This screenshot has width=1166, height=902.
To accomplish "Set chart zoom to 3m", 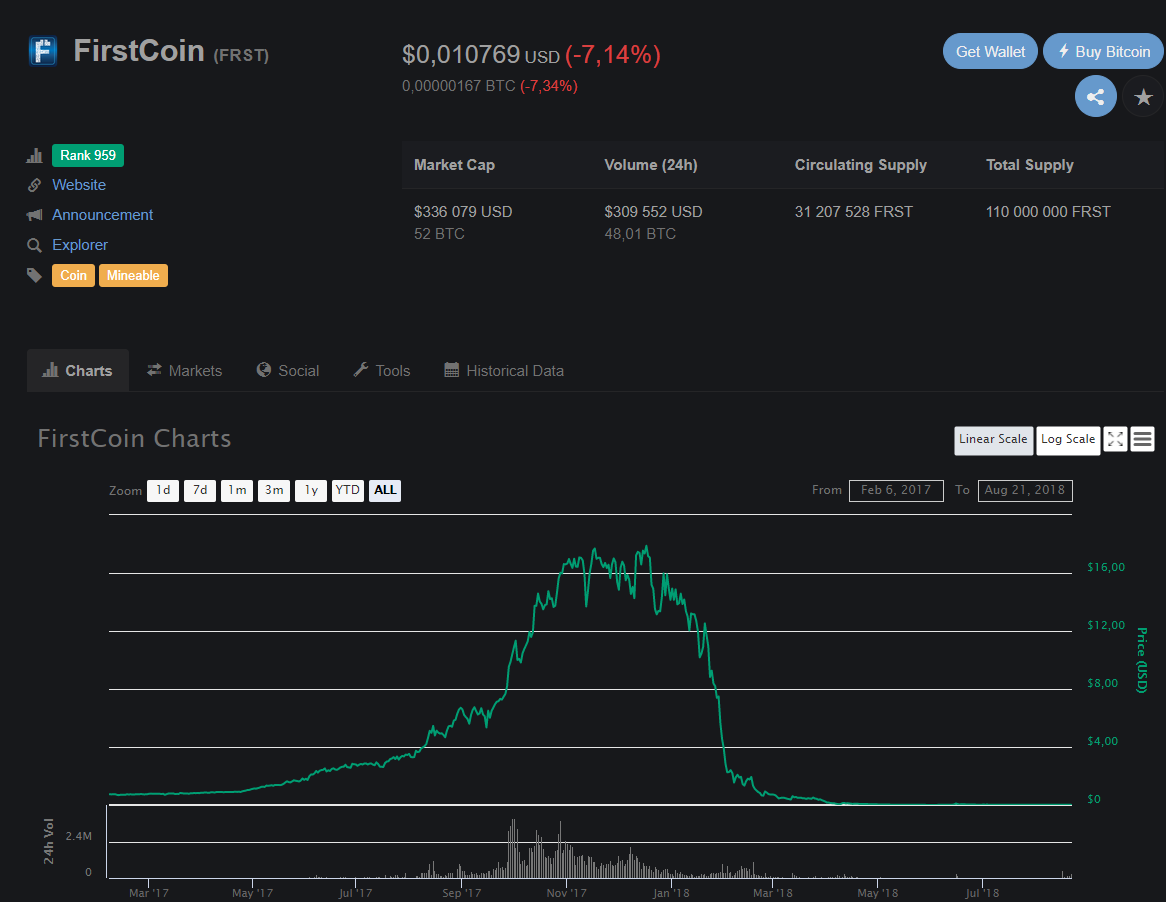I will pyautogui.click(x=274, y=491).
